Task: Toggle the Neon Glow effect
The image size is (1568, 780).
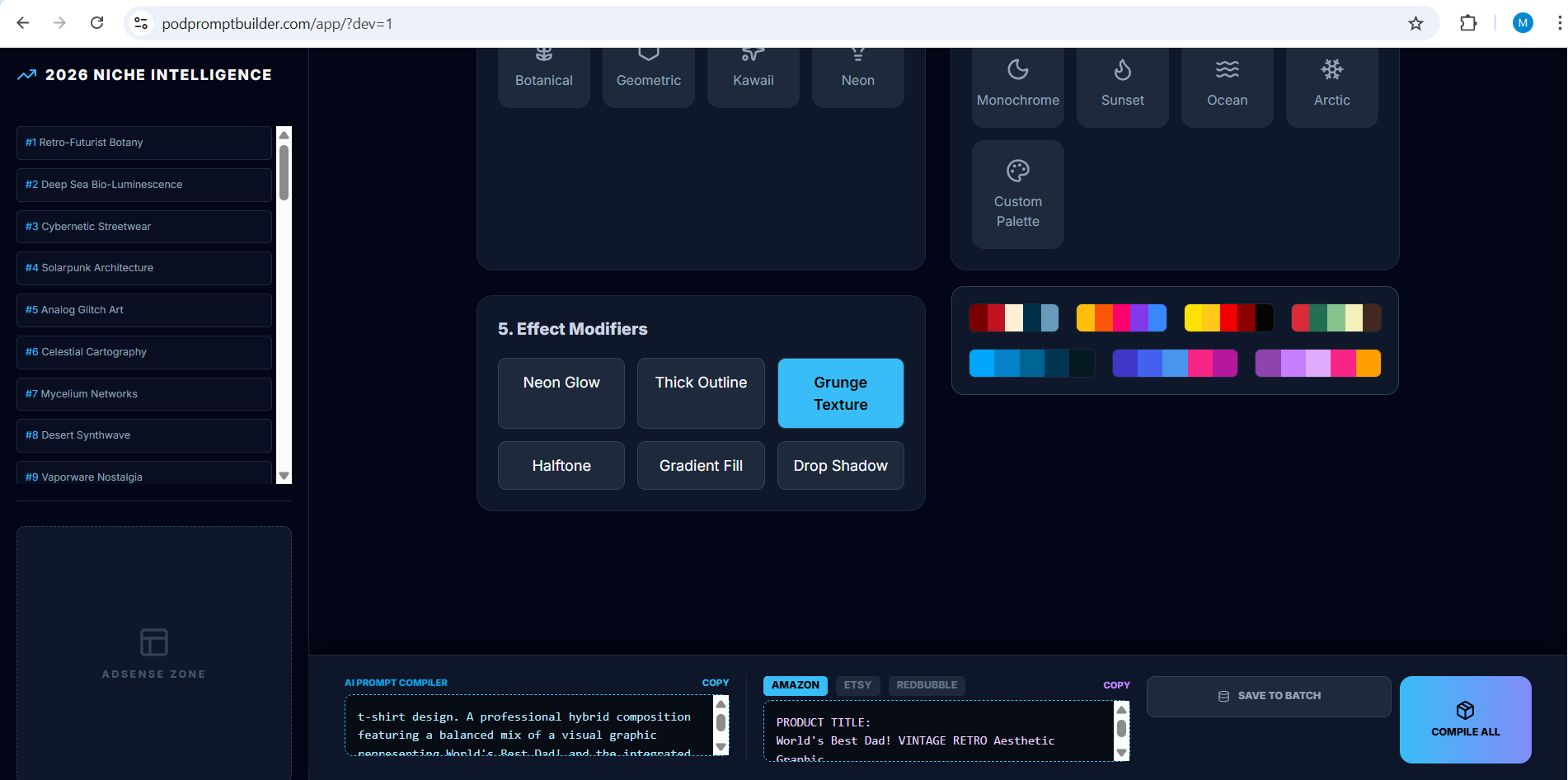Action: coord(561,393)
